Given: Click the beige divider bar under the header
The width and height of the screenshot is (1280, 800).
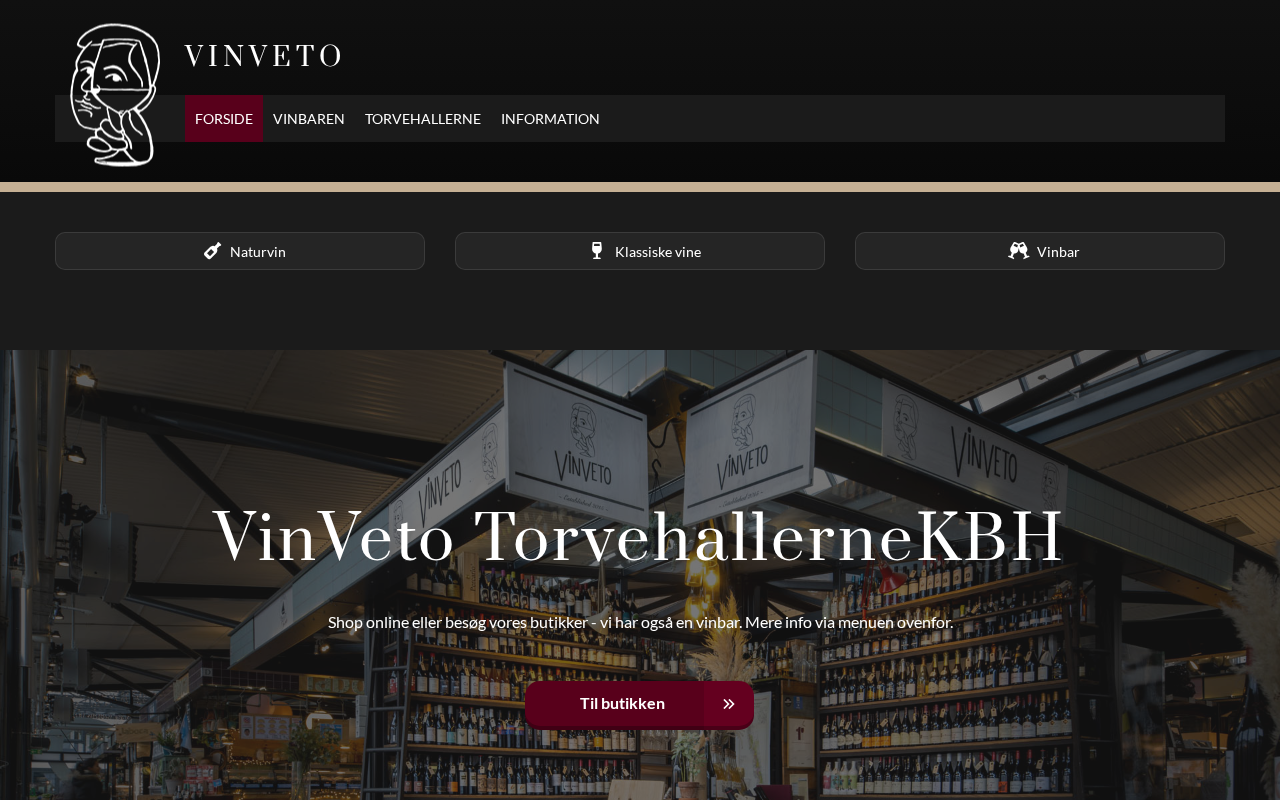Looking at the screenshot, I should 640,187.
